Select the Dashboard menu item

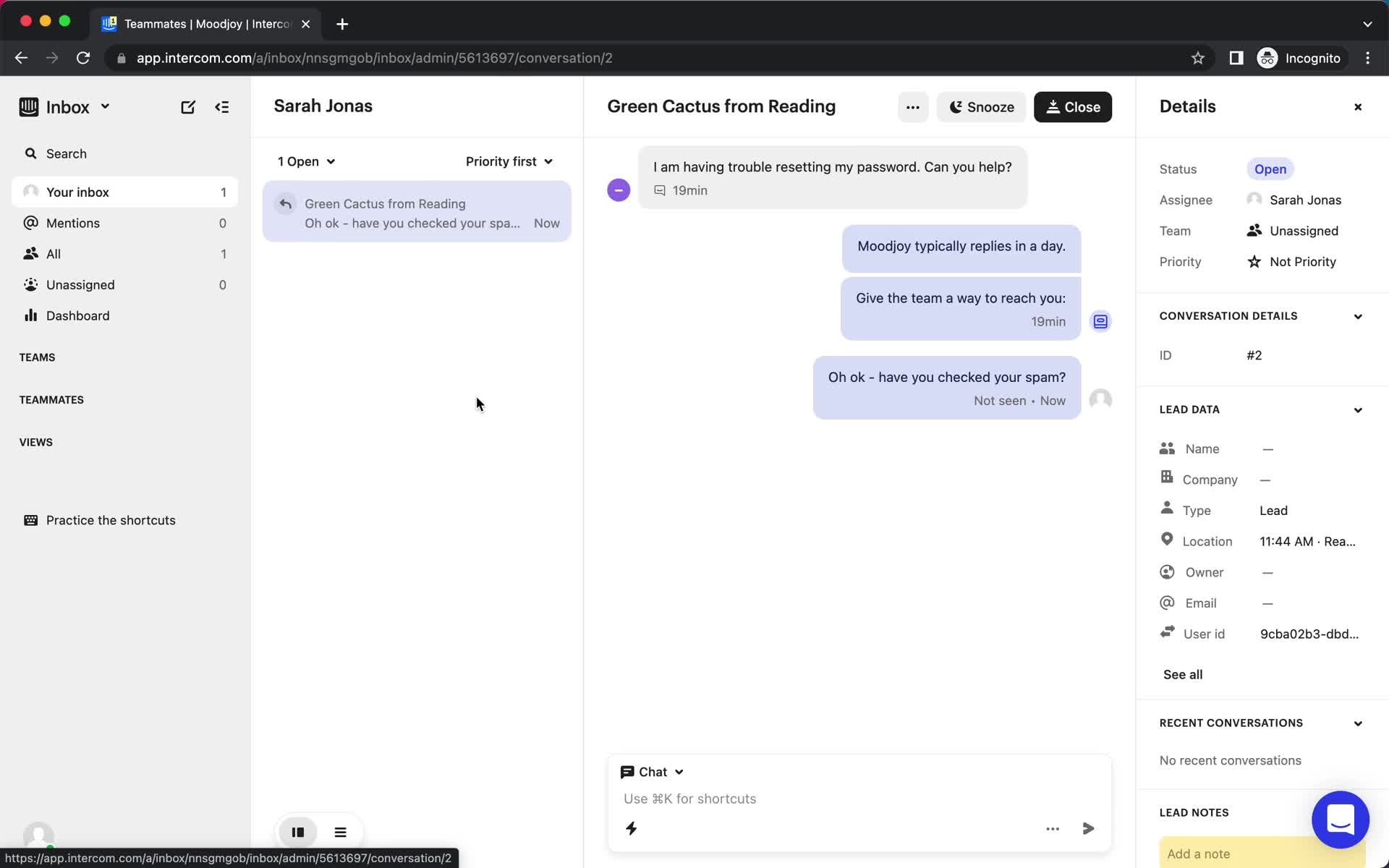(x=78, y=315)
